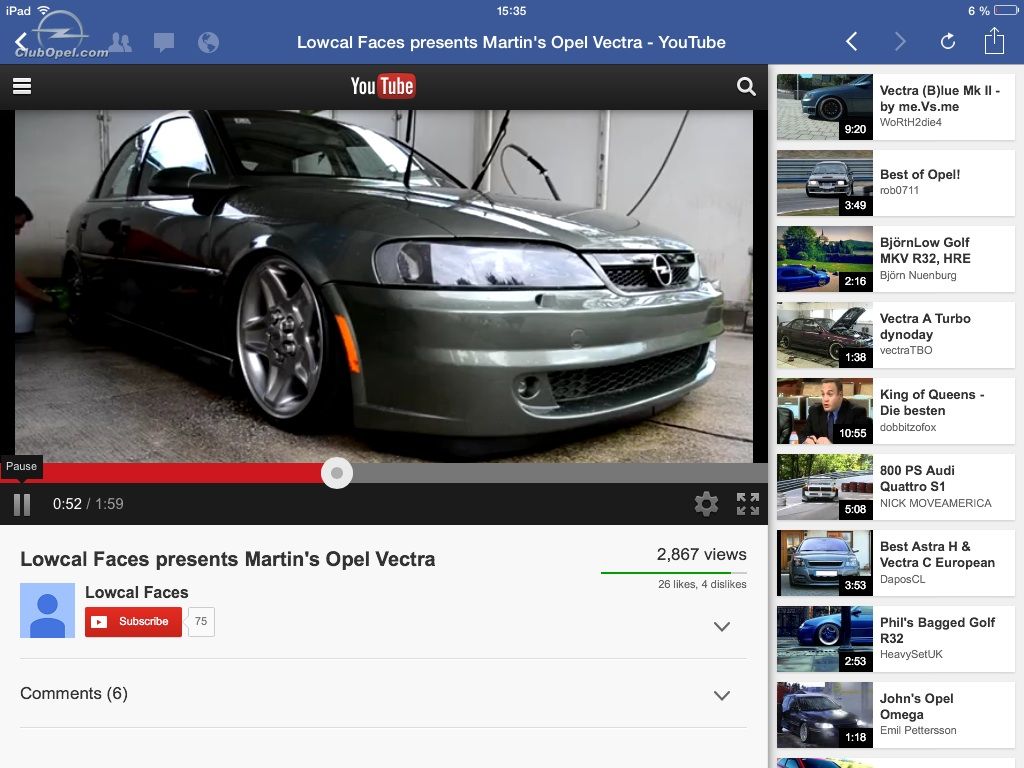Open King of Queens video thumbnail
Screen dimensions: 1024x768
point(825,411)
